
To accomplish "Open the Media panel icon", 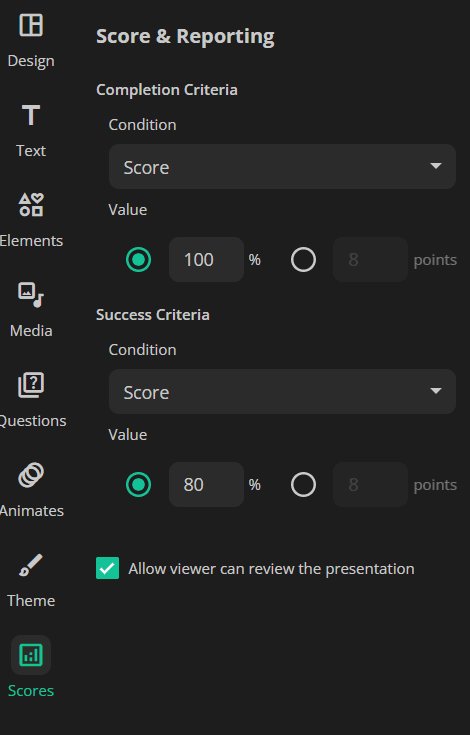I will [x=31, y=295].
